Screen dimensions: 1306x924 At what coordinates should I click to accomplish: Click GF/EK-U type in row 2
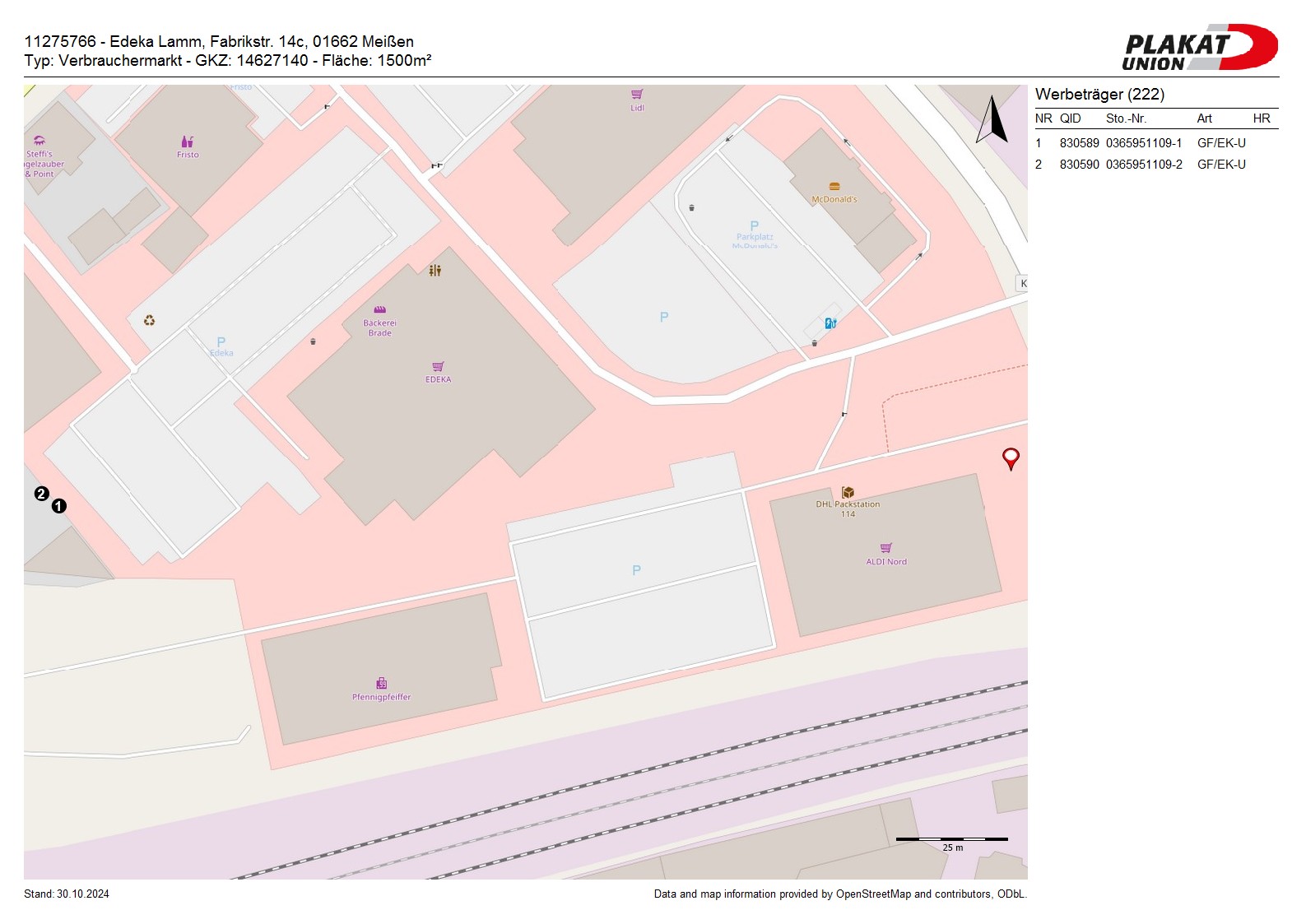(x=1221, y=165)
